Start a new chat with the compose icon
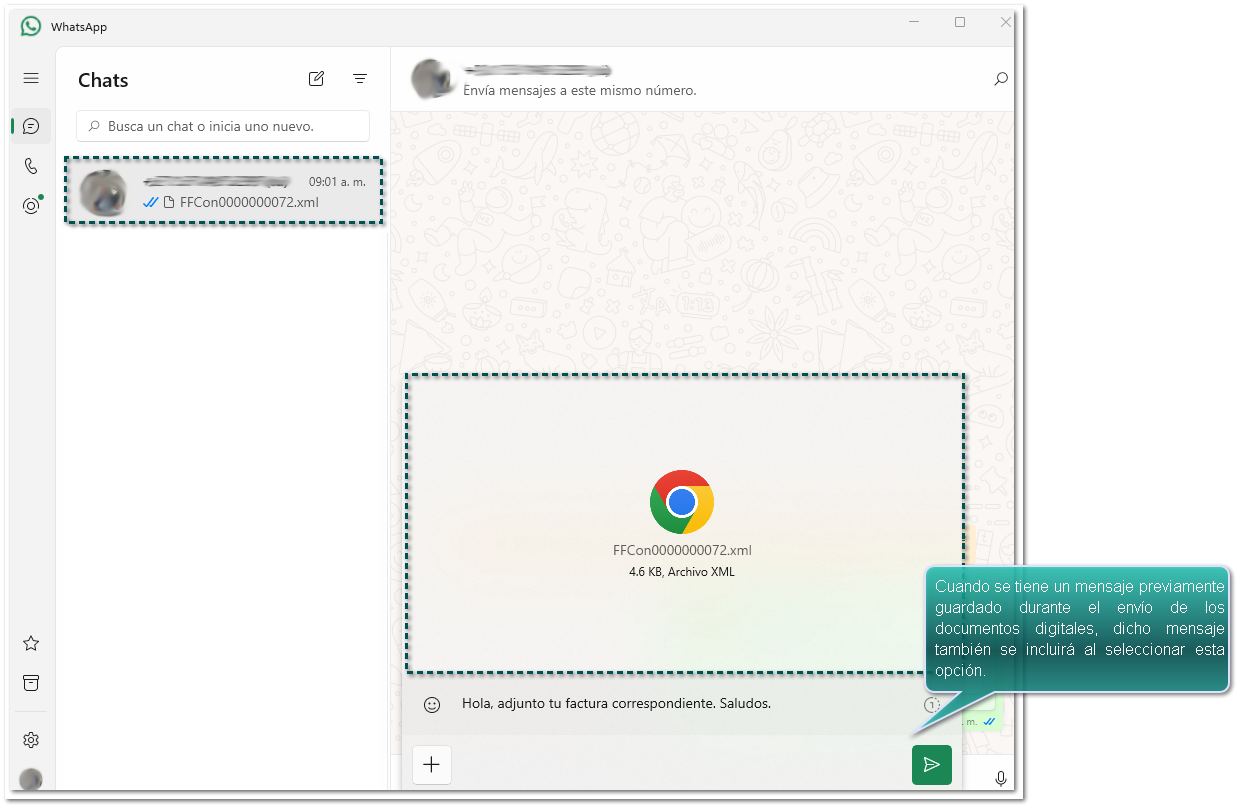 tap(316, 78)
